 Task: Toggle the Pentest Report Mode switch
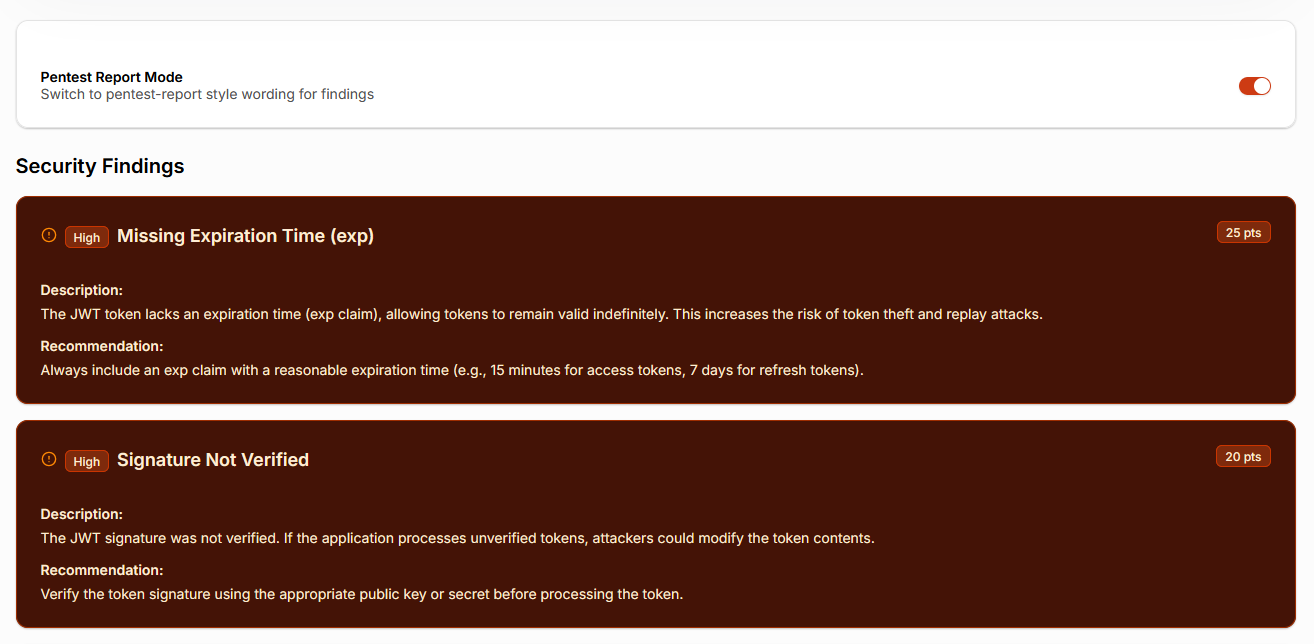click(x=1254, y=86)
